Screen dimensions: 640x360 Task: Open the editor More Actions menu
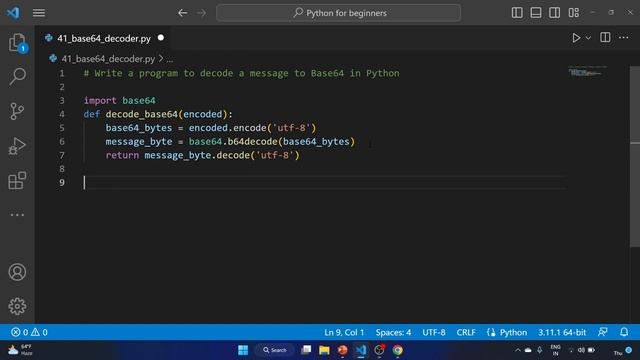[x=624, y=38]
